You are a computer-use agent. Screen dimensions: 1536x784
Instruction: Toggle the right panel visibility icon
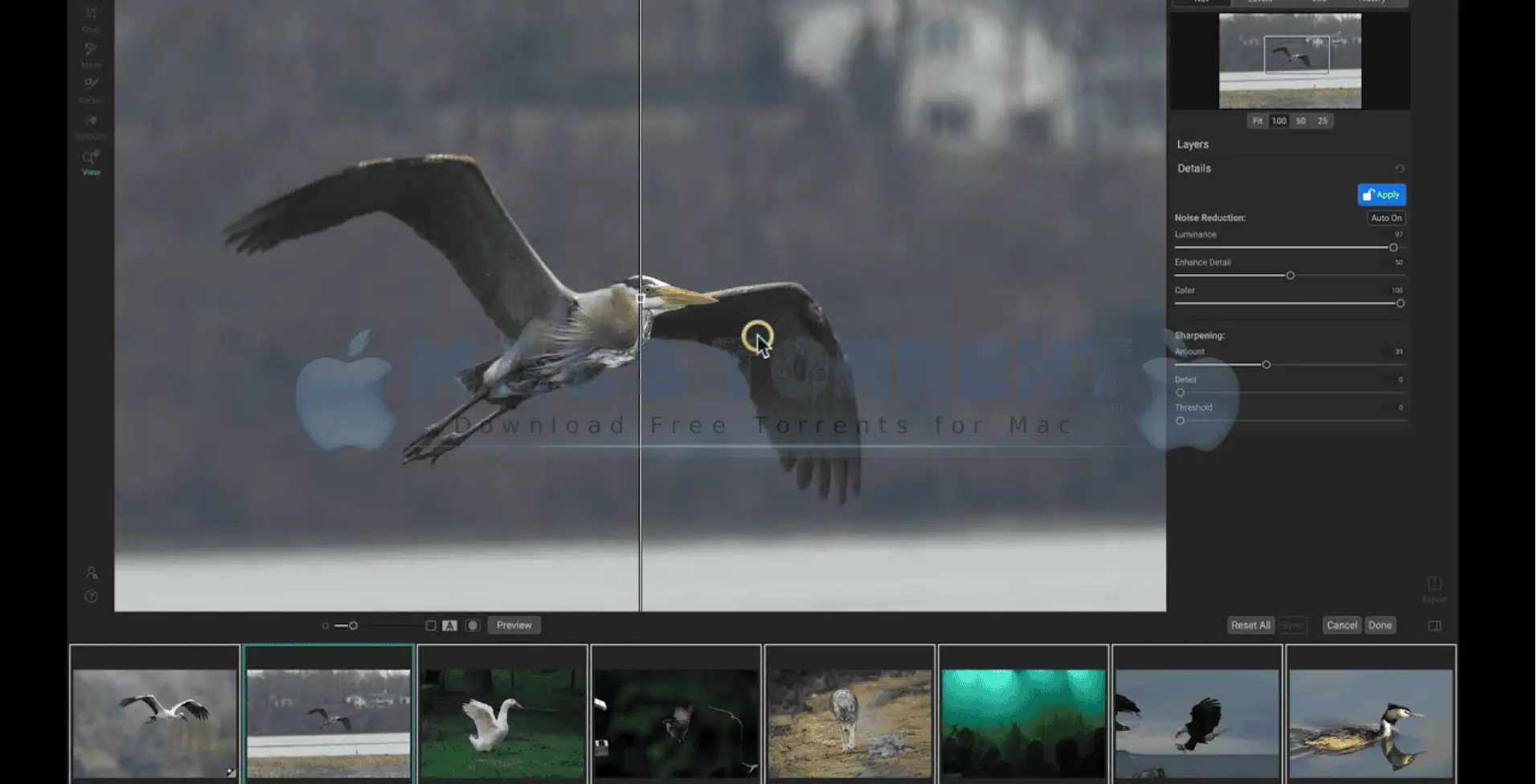point(1435,626)
